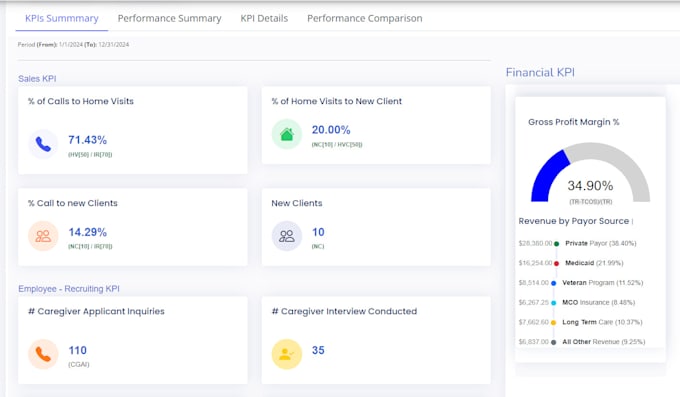Click the Financial KPI heading
Screen dimensions: 680x397
(x=540, y=72)
